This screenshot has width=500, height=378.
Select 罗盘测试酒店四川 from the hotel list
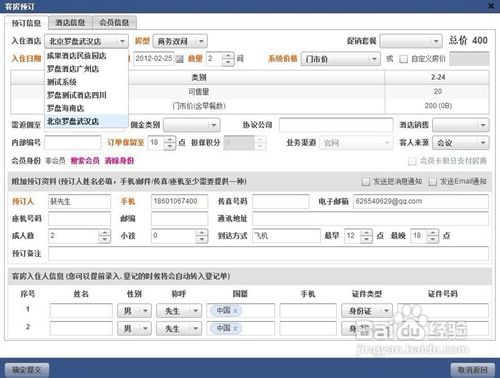[x=86, y=95]
